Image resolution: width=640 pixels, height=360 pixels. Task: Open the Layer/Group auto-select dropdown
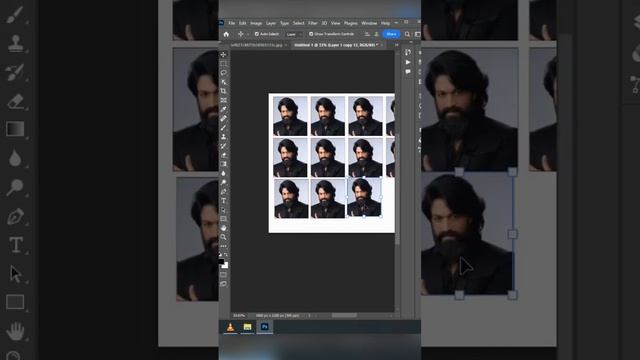294,34
